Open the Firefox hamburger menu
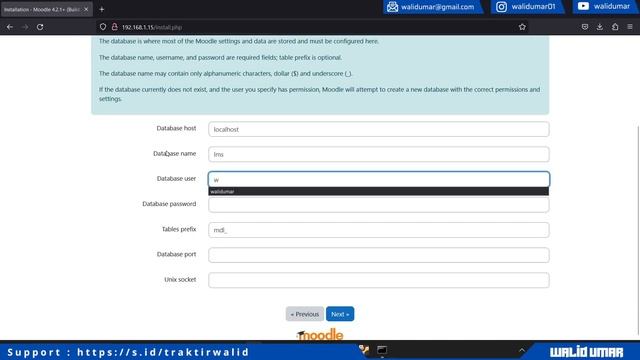This screenshot has height=360, width=640. 630,27
